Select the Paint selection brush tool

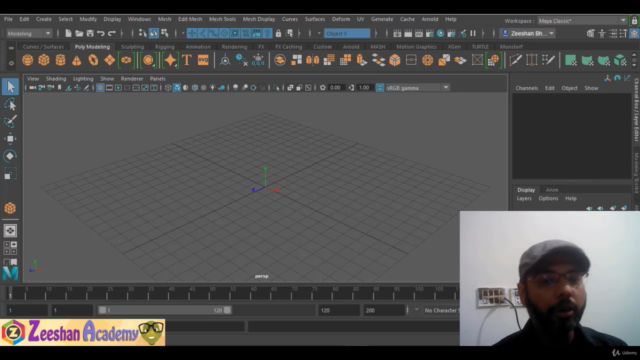click(10, 121)
